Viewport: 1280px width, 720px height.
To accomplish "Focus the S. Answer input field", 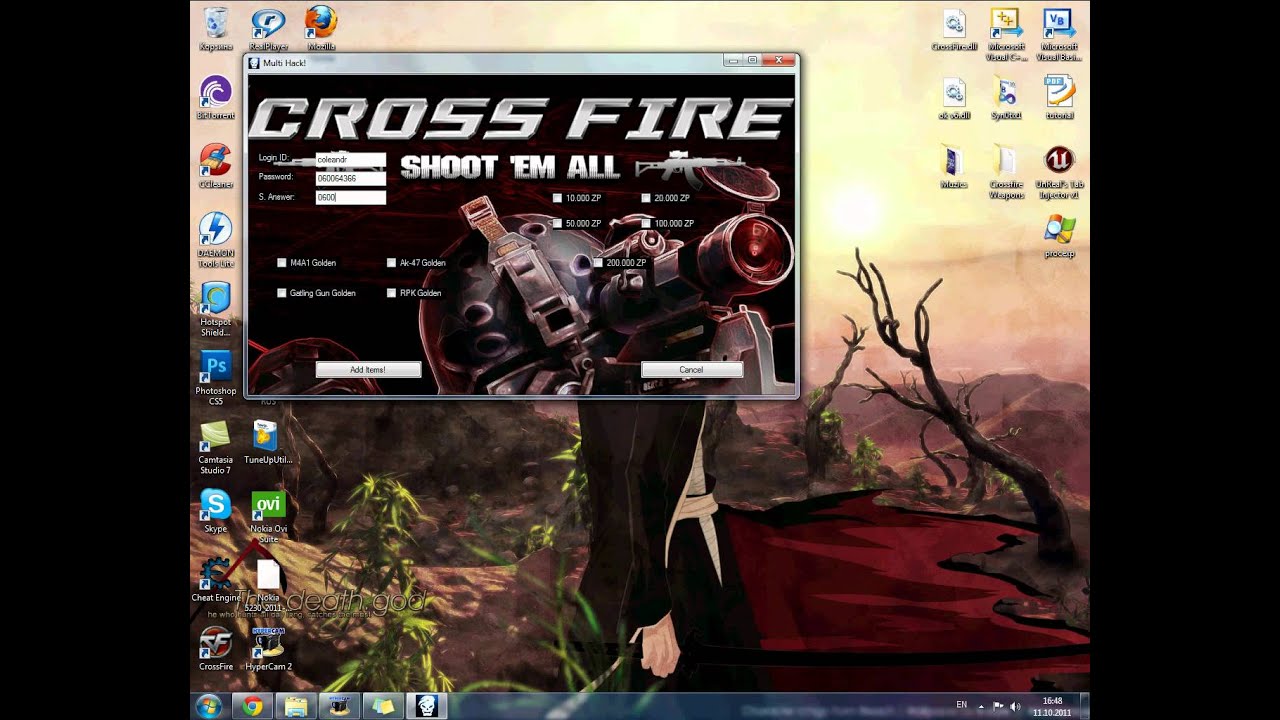I will [x=350, y=198].
